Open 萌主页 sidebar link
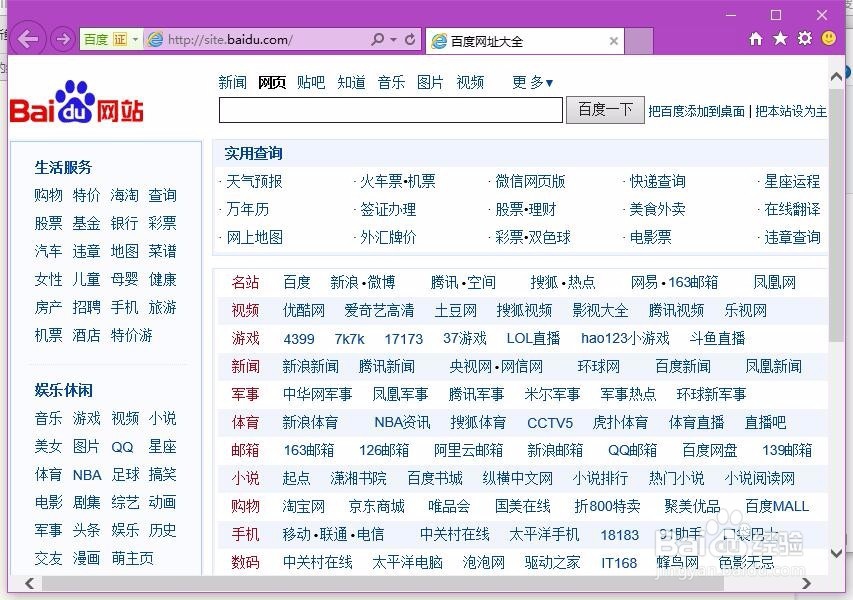 coord(132,558)
